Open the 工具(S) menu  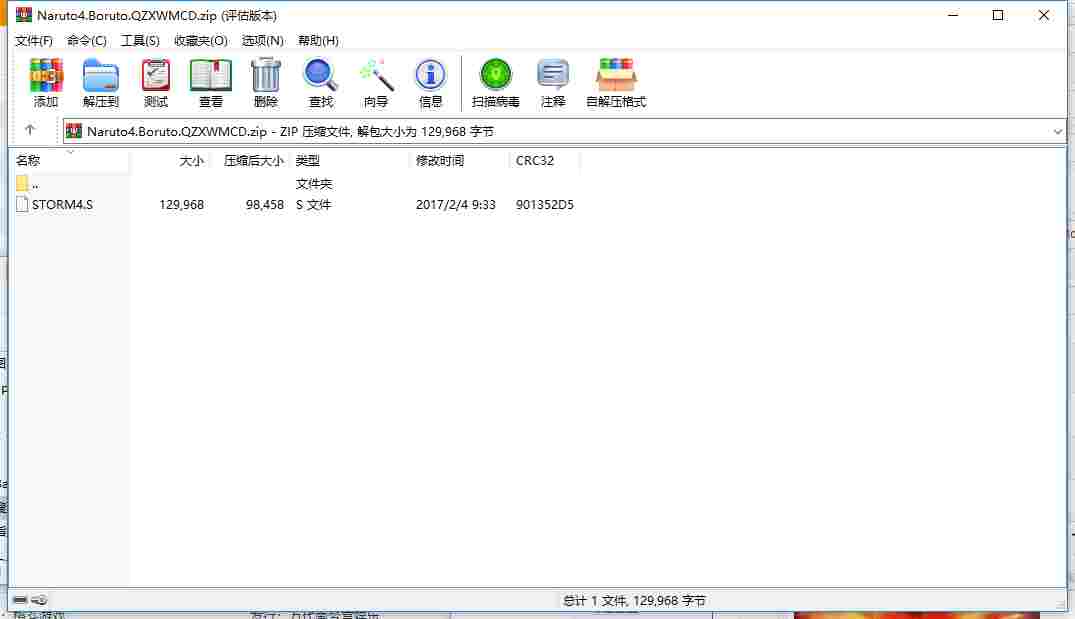click(140, 40)
